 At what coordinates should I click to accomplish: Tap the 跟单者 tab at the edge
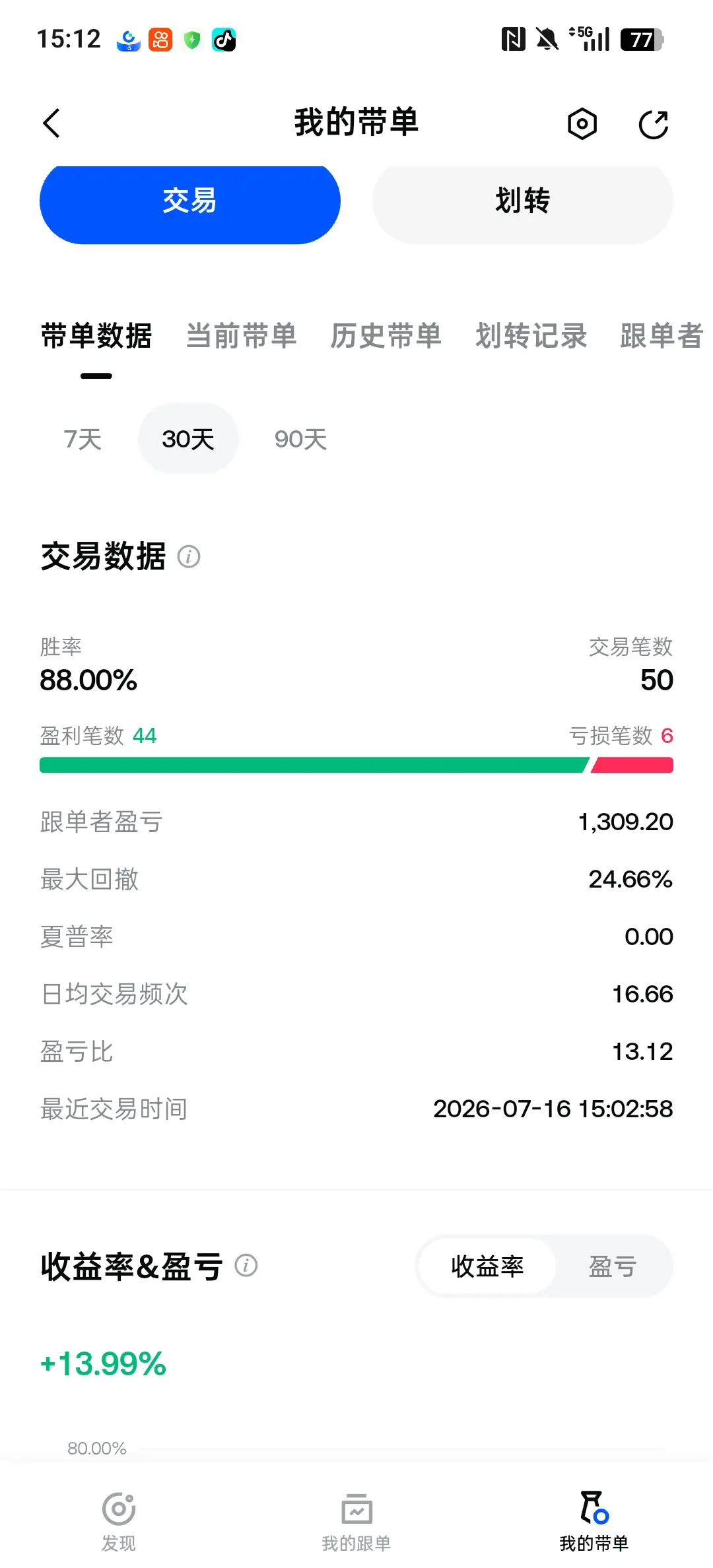point(662,336)
